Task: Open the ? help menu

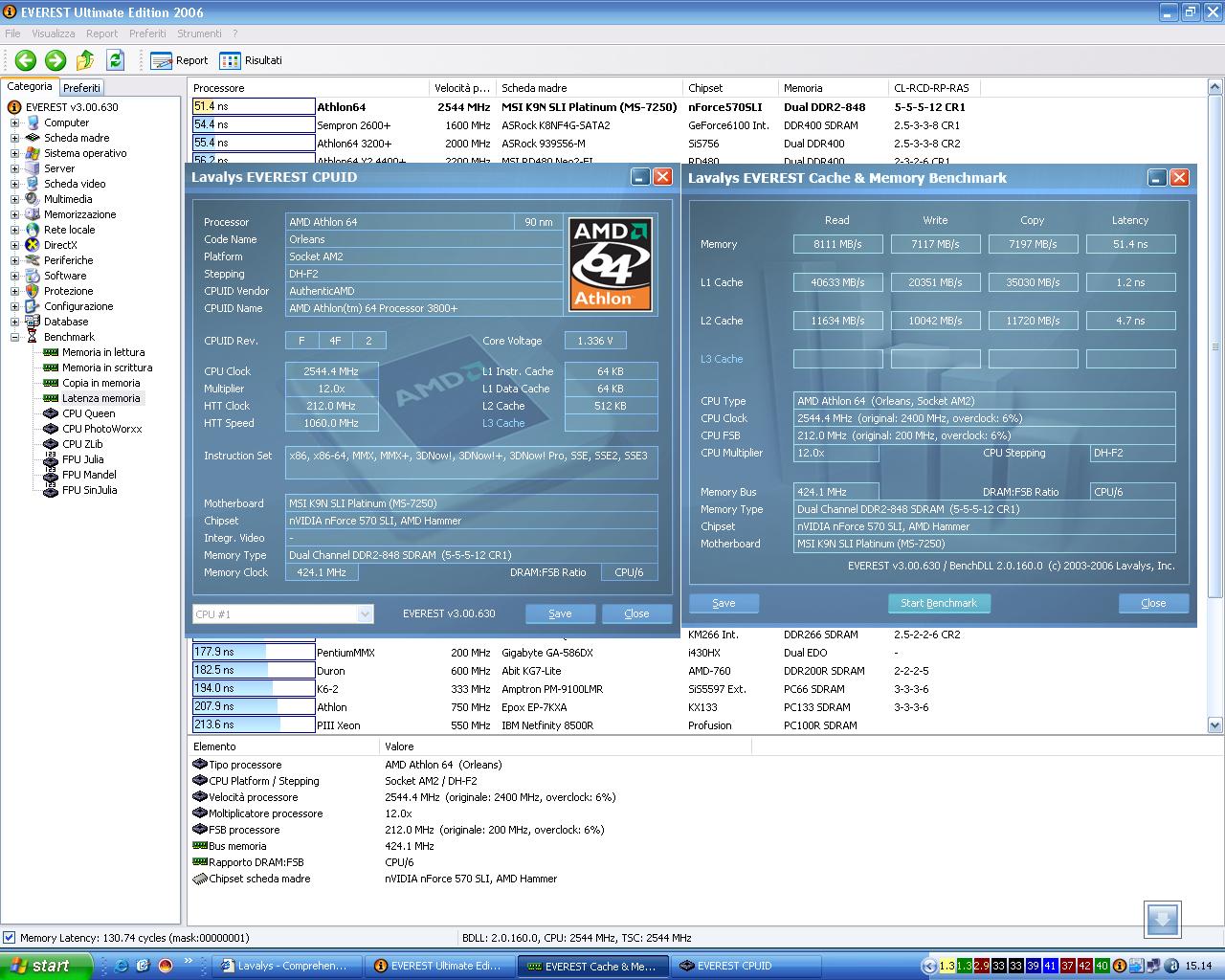Action: pos(235,33)
